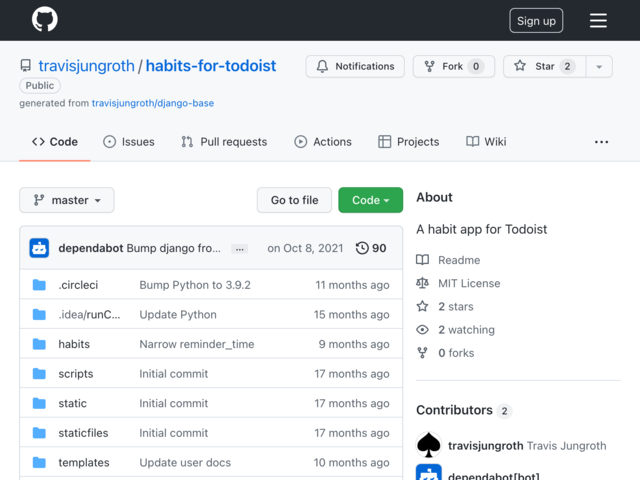Expand commit message ellipsis button
The width and height of the screenshot is (640, 480).
[x=240, y=249]
